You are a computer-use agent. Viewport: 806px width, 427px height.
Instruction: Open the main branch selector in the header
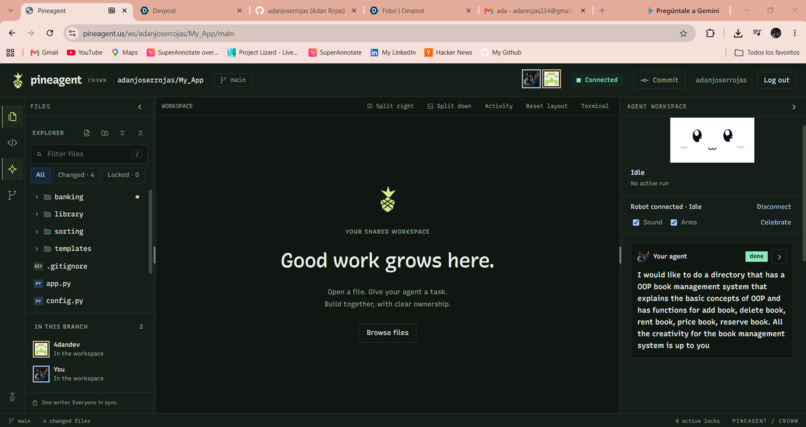pyautogui.click(x=233, y=80)
